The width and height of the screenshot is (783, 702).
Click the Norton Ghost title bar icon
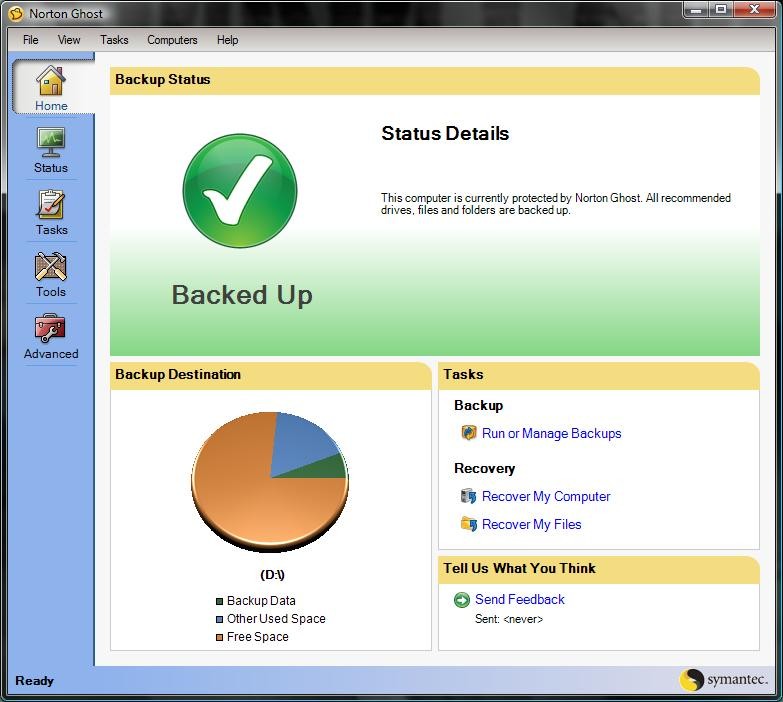(16, 13)
